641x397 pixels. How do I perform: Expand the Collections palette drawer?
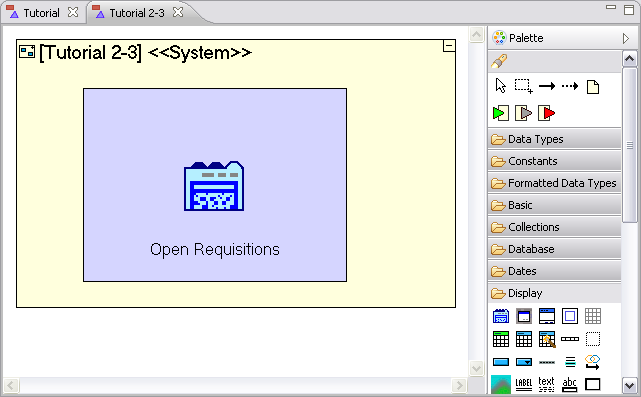coord(554,227)
